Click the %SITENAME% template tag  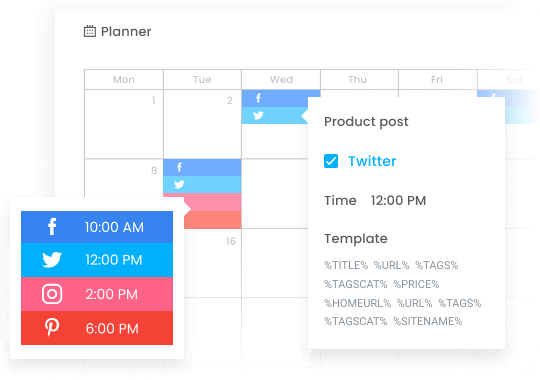click(x=428, y=321)
